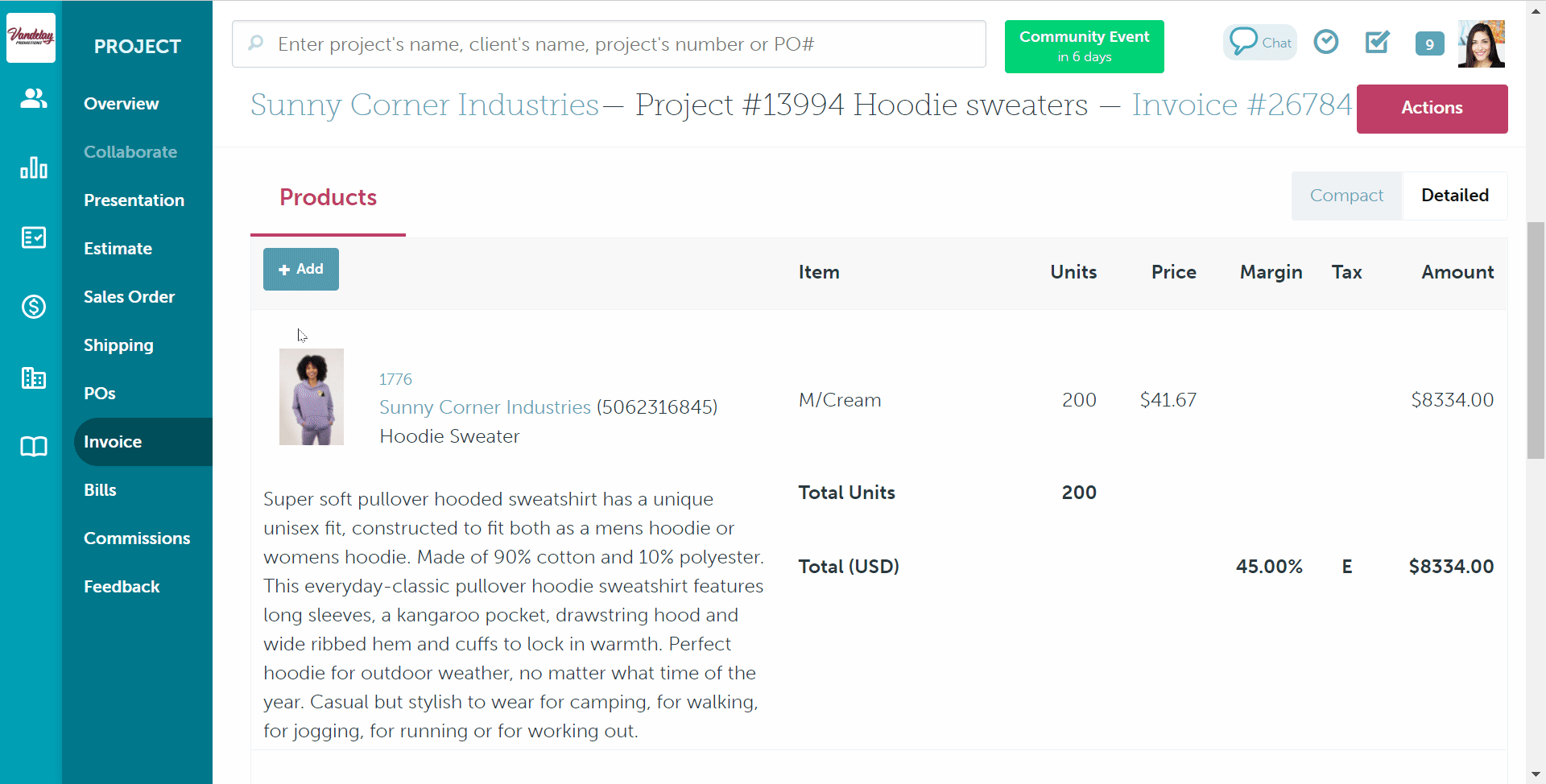1546x784 pixels.
Task: Open the notifications badge showing 9
Action: [1429, 43]
